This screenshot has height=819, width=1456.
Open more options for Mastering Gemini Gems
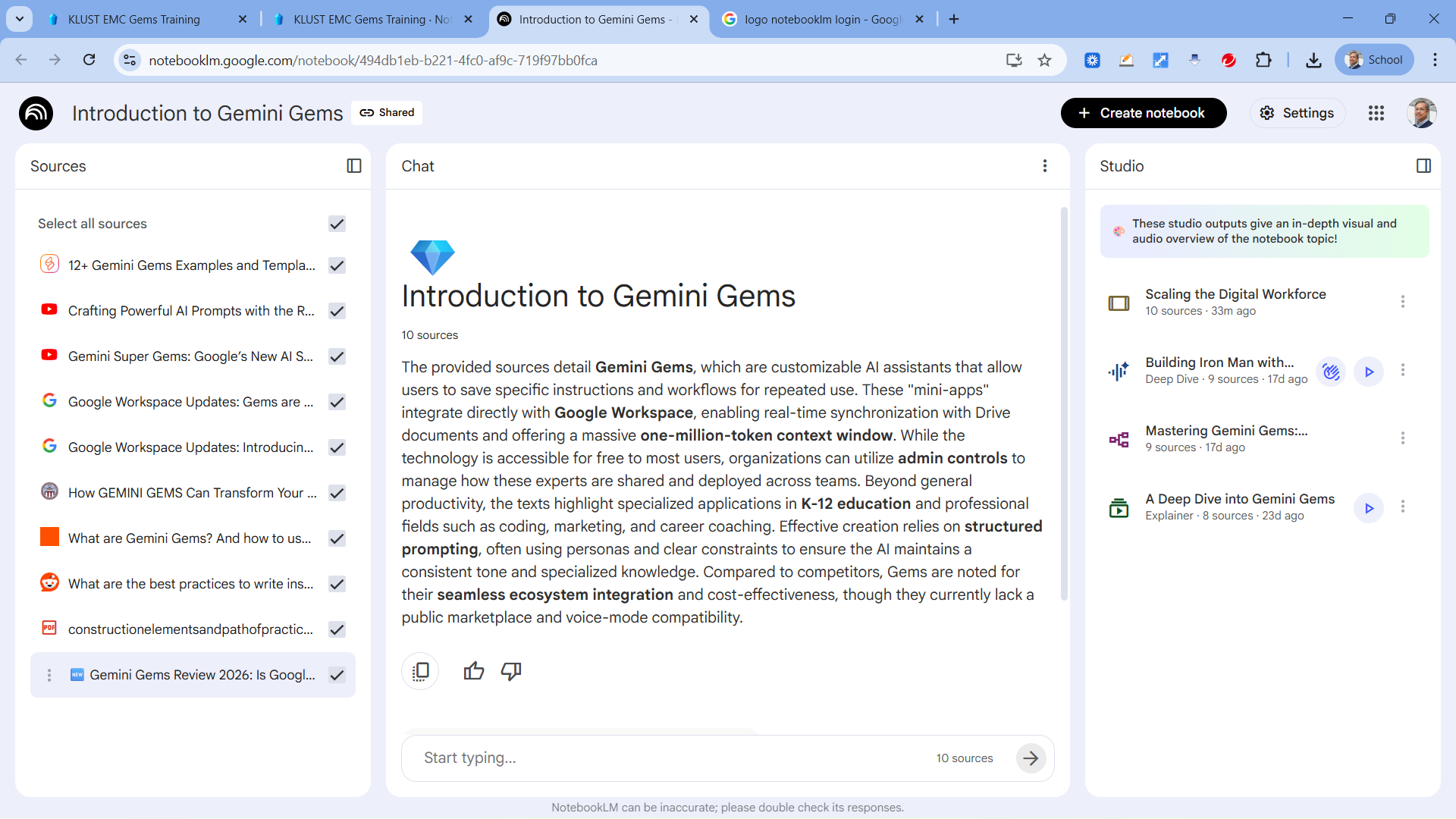coord(1403,438)
